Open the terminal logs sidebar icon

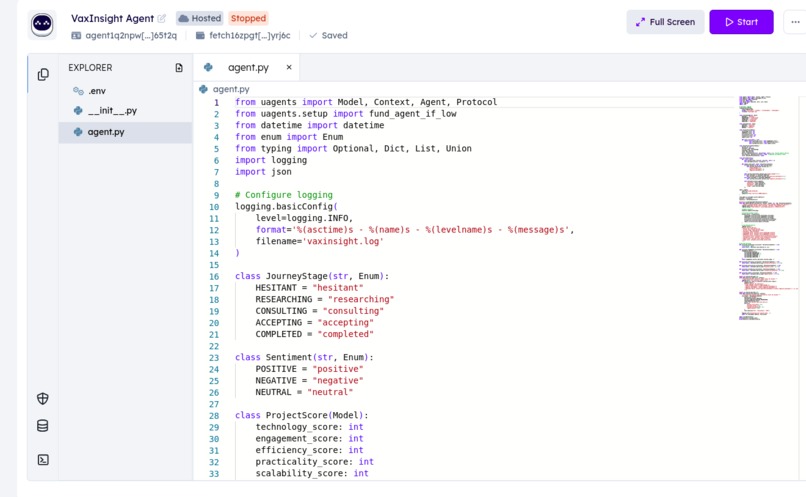pyautogui.click(x=43, y=459)
